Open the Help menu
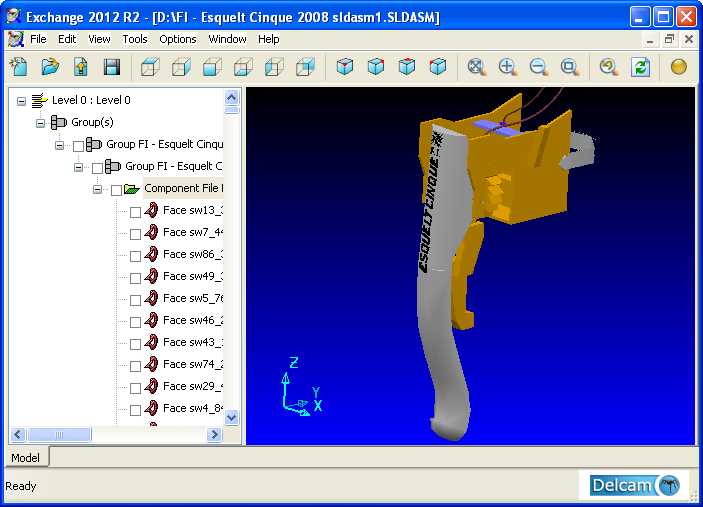703x507 pixels. (x=269, y=39)
